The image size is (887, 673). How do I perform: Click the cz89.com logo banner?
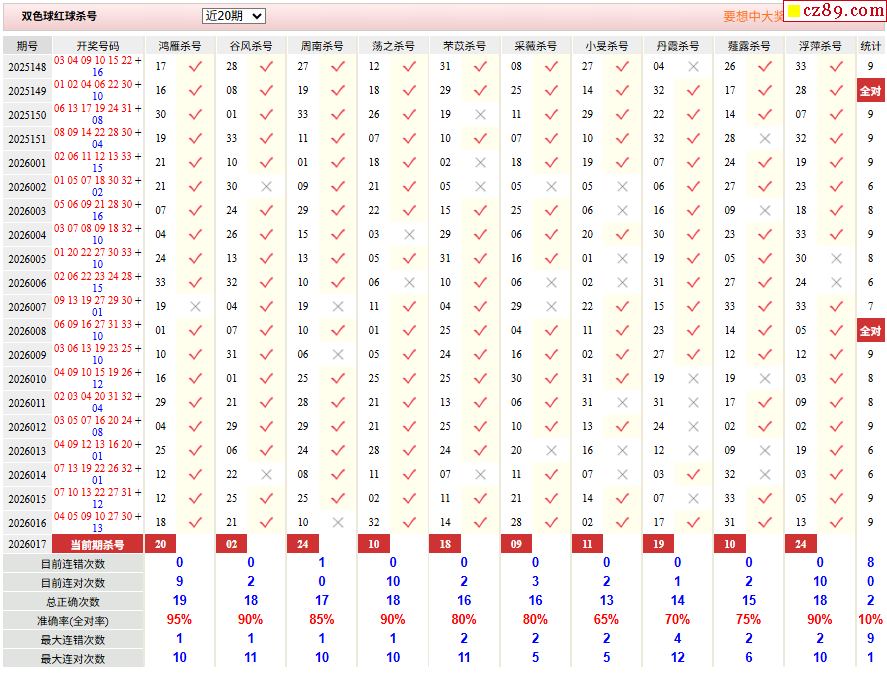pos(835,11)
